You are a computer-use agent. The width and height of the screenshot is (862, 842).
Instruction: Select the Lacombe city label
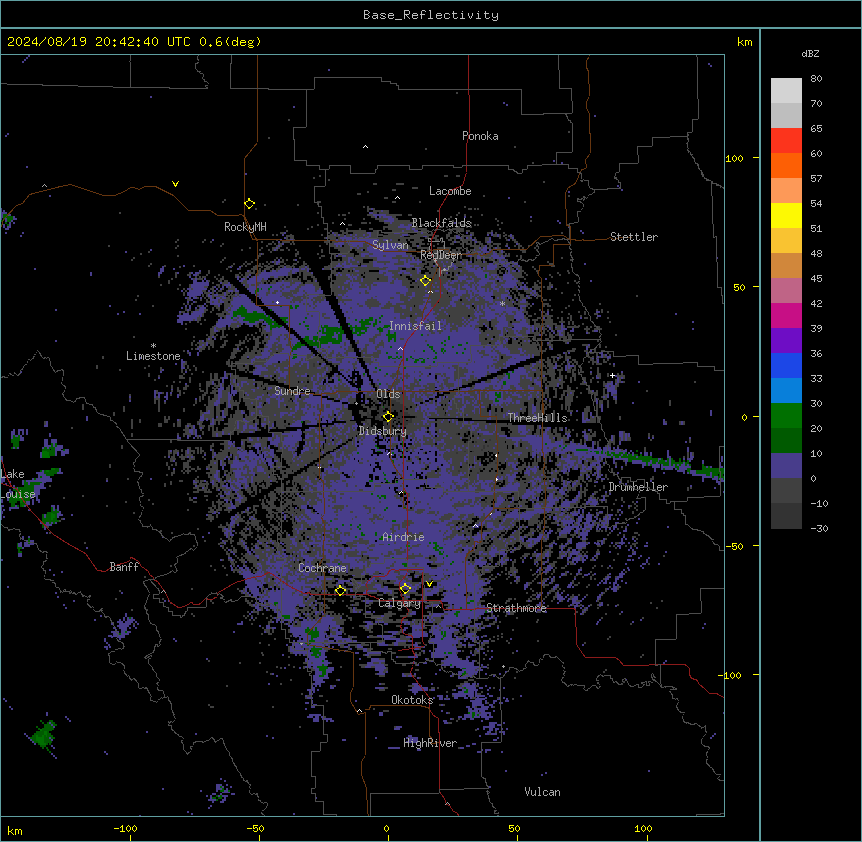point(450,191)
